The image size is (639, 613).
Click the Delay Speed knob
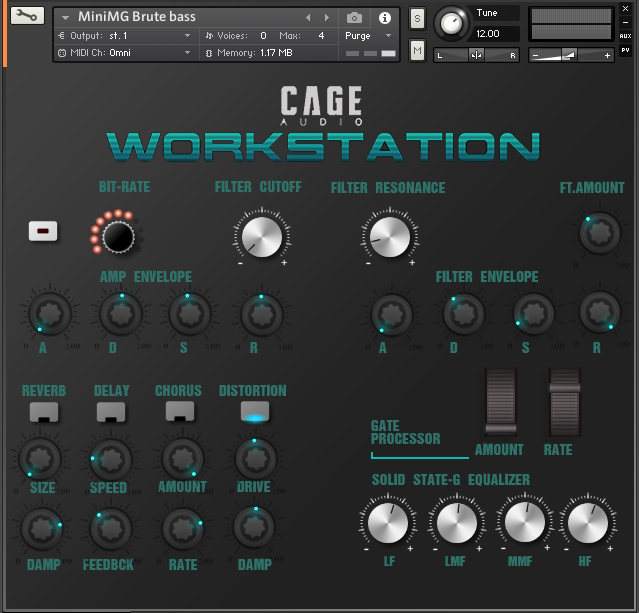[110, 459]
